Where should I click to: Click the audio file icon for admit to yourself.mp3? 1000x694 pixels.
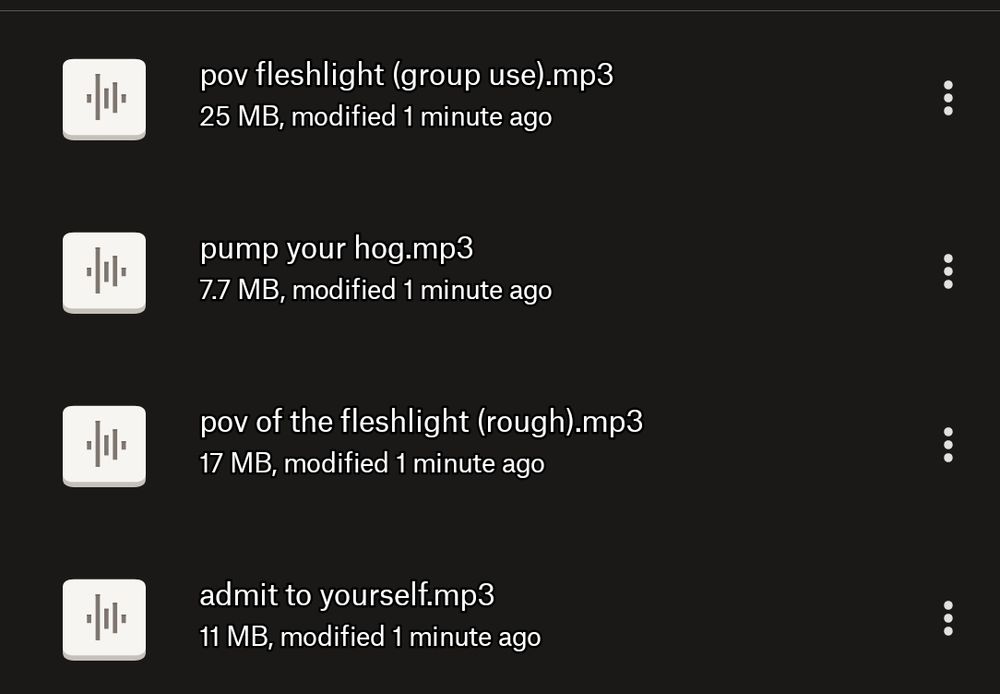click(105, 619)
